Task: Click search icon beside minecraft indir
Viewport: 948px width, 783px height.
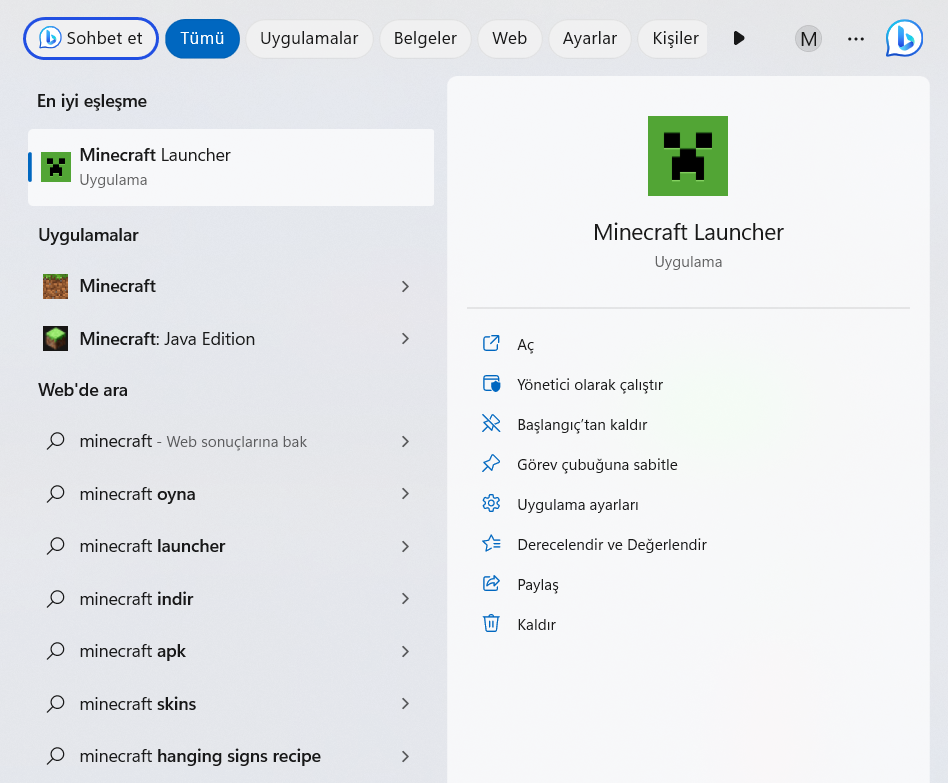Action: pos(56,598)
